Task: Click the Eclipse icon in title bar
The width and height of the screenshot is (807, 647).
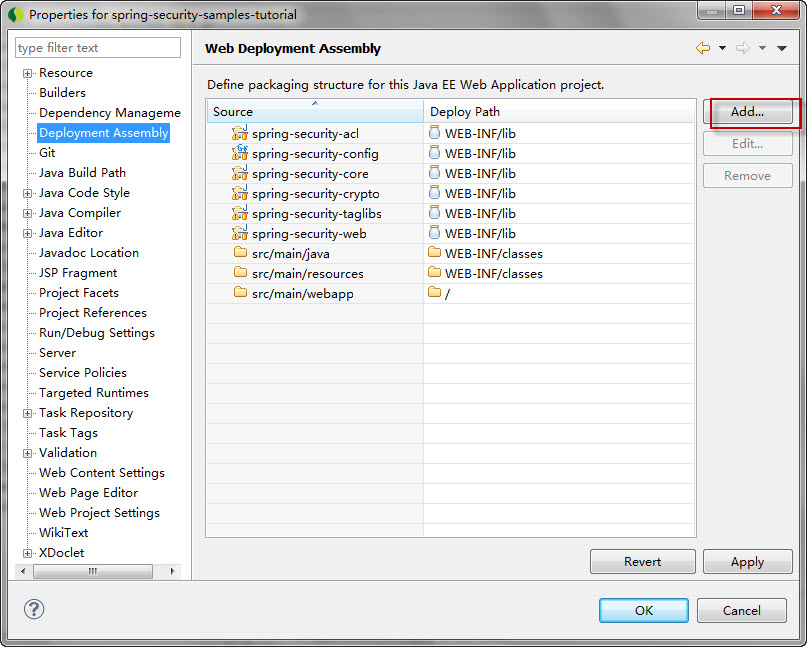Action: pyautogui.click(x=16, y=14)
